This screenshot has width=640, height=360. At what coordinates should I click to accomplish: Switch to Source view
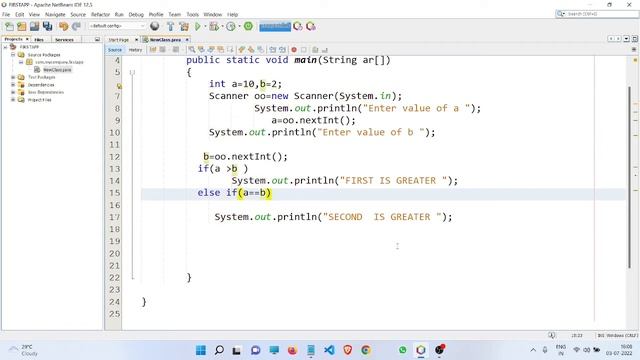point(115,50)
